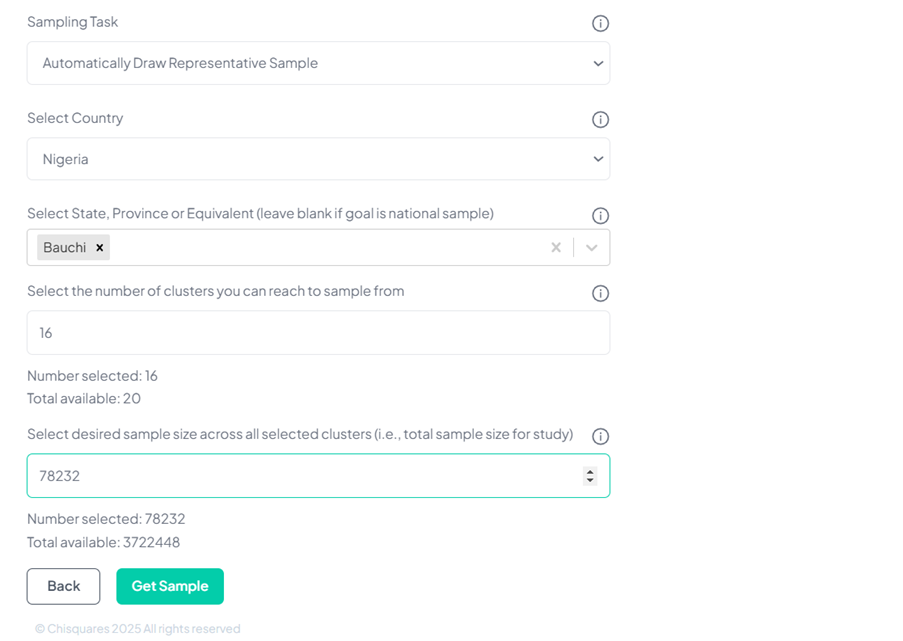Click the Back button
The height and width of the screenshot is (641, 903).
(x=63, y=586)
